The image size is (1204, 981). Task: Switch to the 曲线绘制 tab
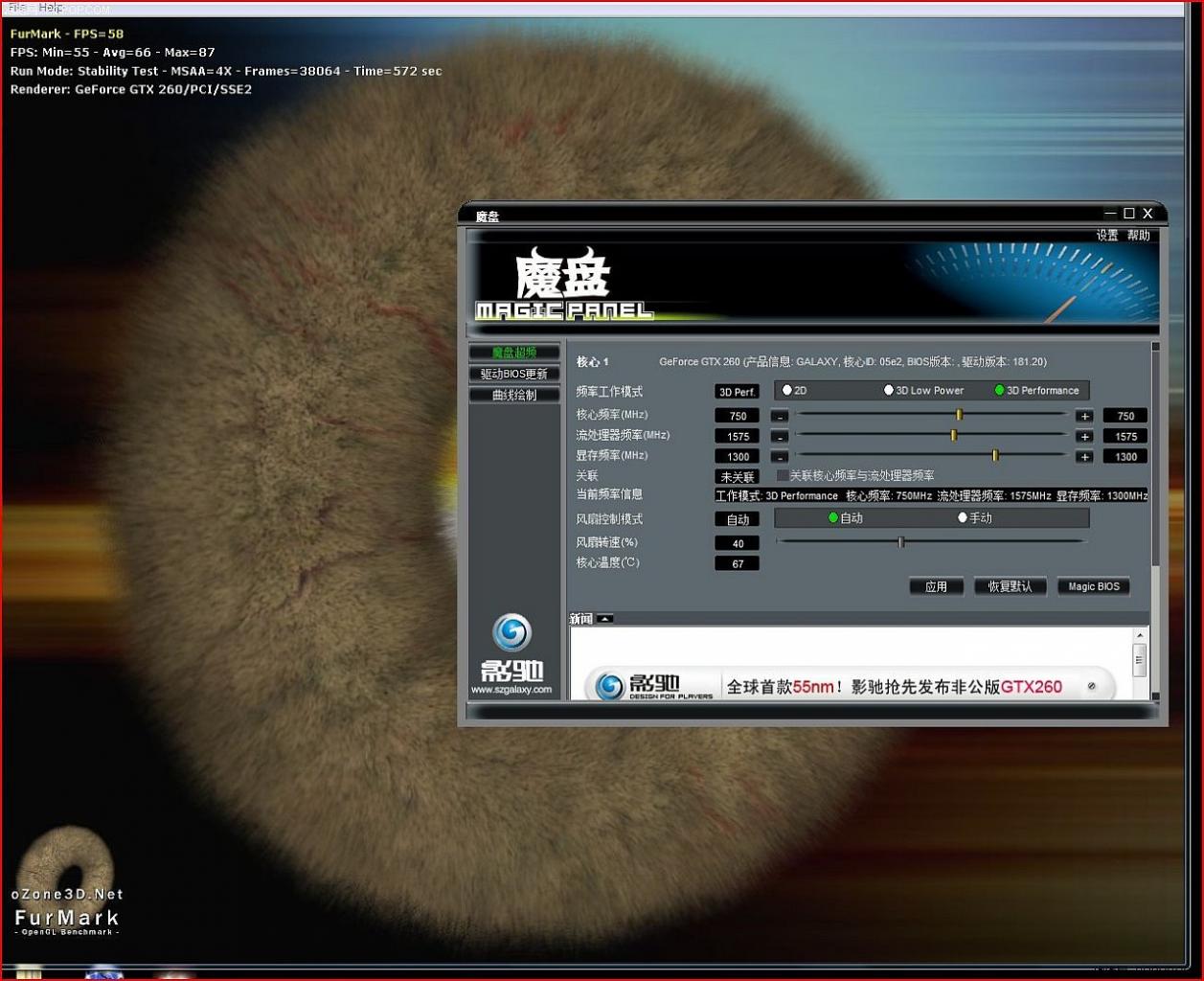(514, 395)
